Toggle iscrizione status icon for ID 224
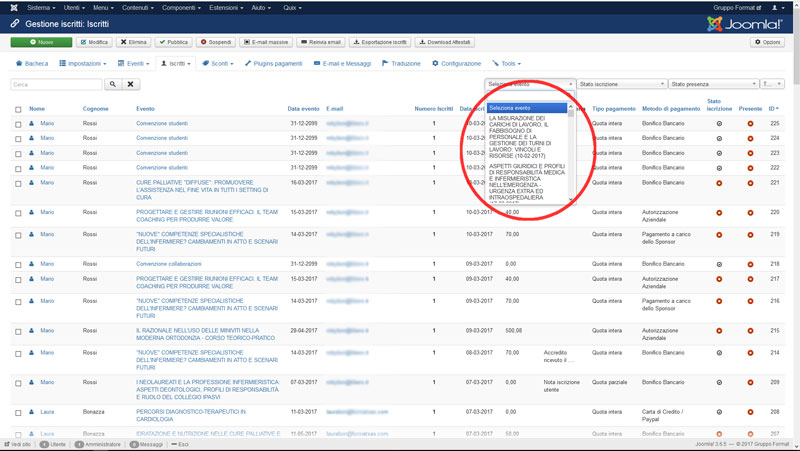 [719, 138]
